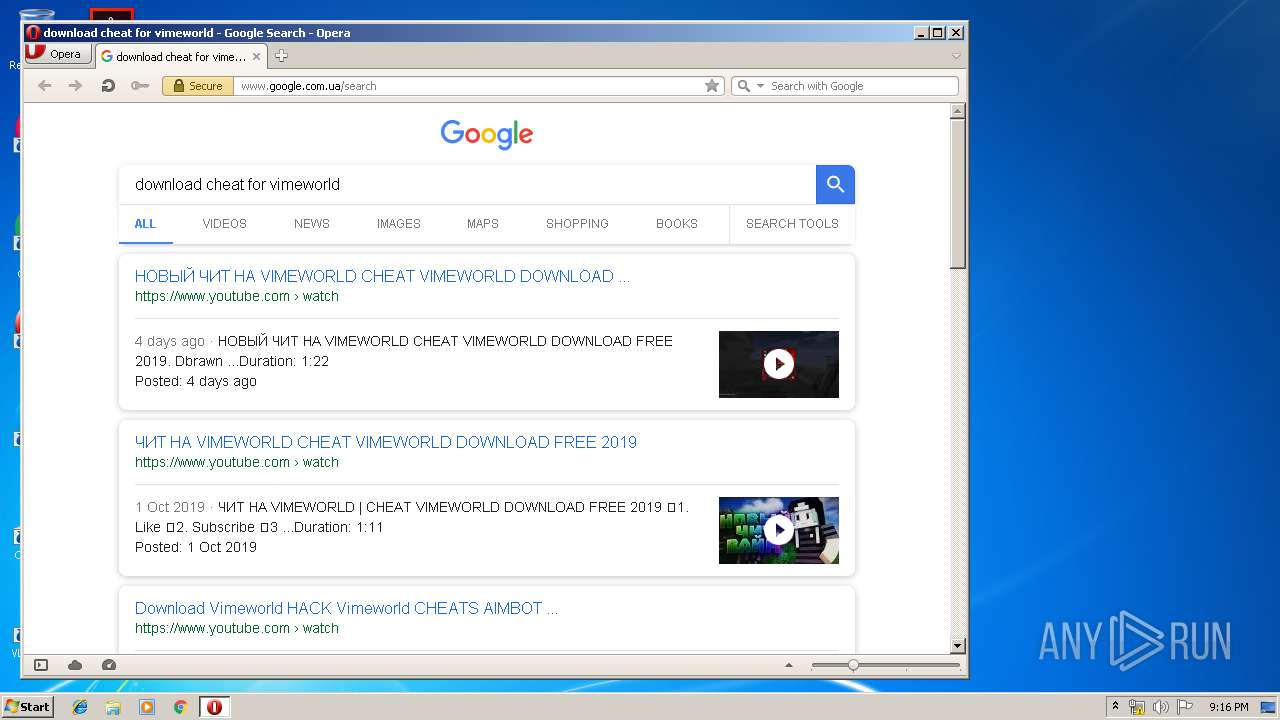Click snippet date 4 days ago
This screenshot has height=720, width=1280.
coord(170,341)
